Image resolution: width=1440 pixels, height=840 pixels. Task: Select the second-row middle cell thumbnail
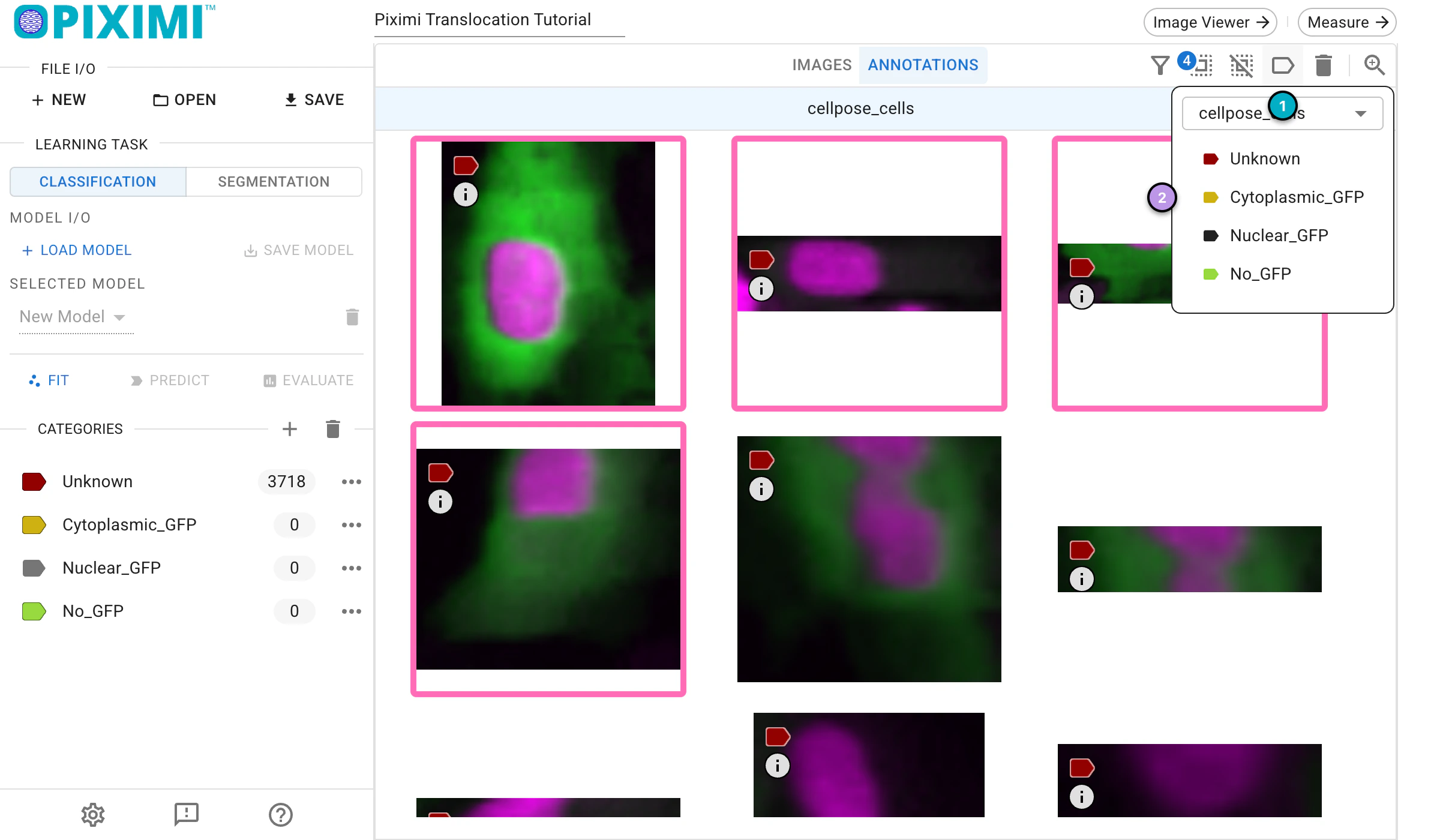click(x=869, y=559)
